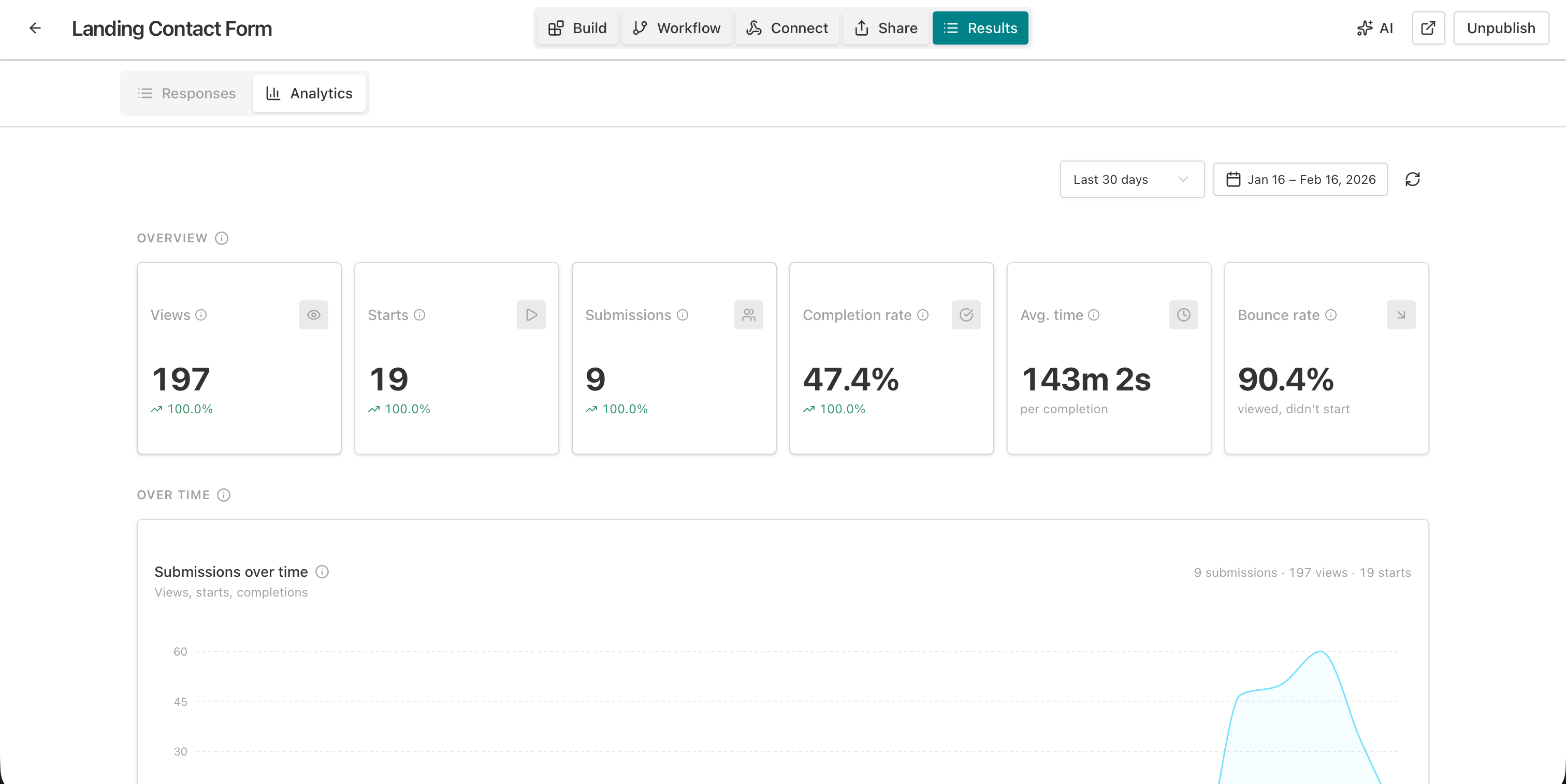Open the Jan 16 – Feb 16 date picker

(x=1300, y=179)
